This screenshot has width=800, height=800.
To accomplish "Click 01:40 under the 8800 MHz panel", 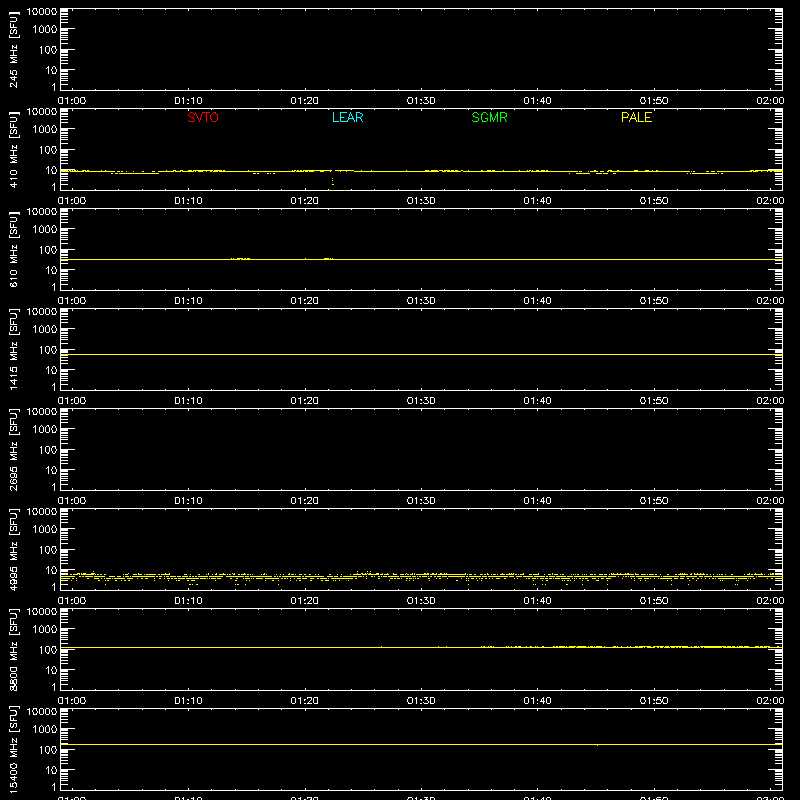I will pyautogui.click(x=537, y=701).
